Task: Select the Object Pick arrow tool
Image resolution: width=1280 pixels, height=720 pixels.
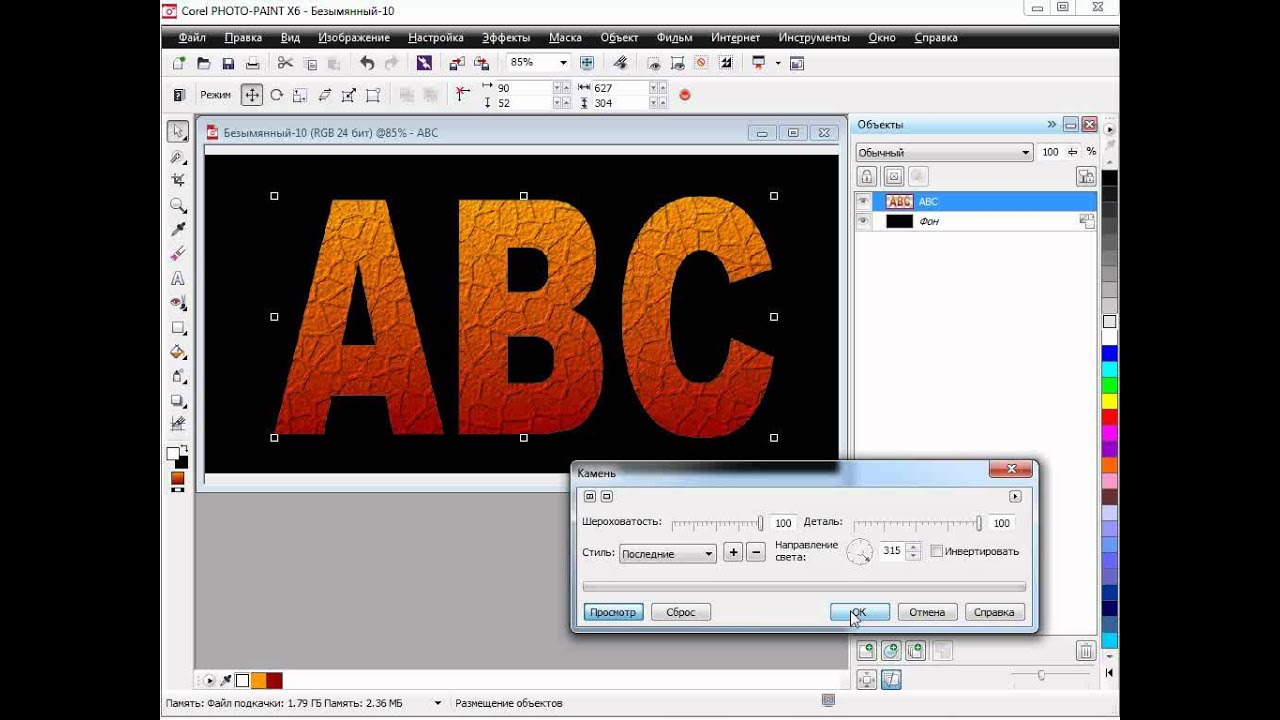Action: pos(178,132)
